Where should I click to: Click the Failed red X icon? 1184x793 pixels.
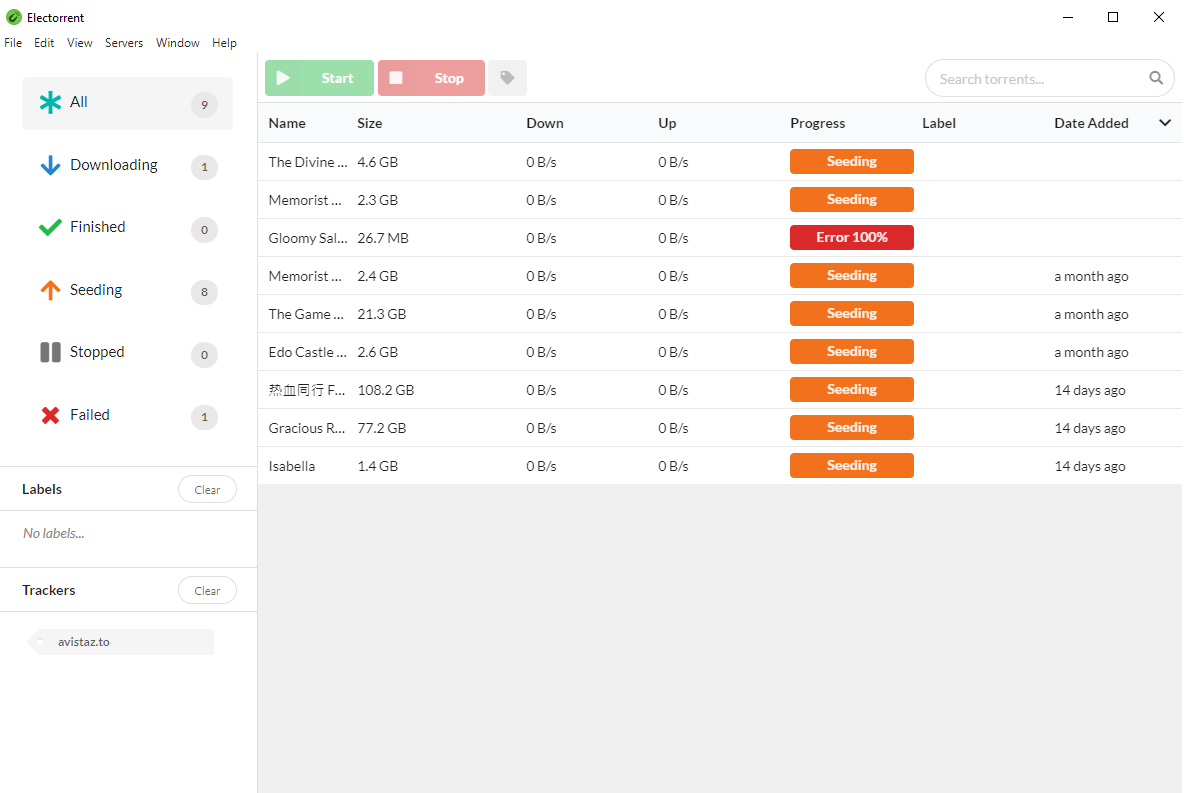coord(50,415)
